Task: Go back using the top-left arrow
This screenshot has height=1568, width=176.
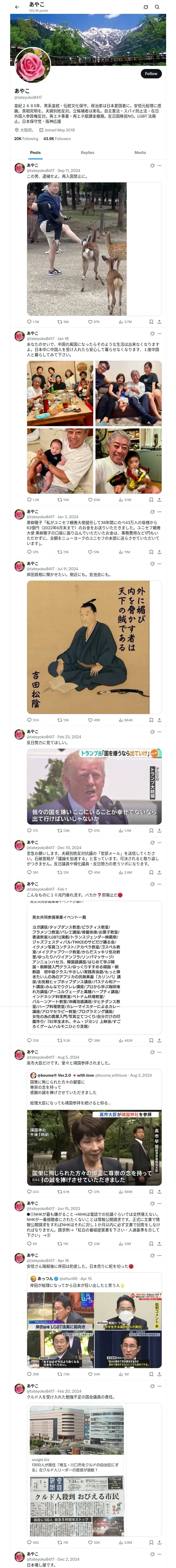Action: (x=17, y=7)
